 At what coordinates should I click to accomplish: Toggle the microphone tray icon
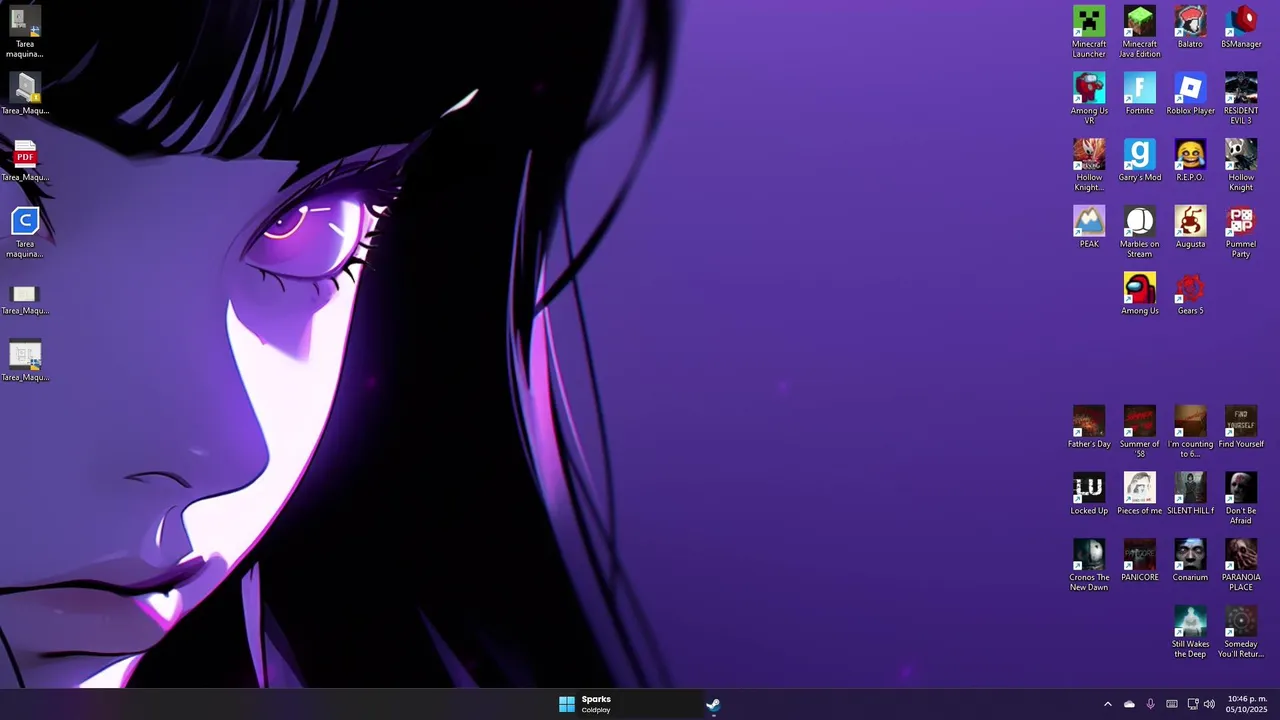[x=1150, y=705]
